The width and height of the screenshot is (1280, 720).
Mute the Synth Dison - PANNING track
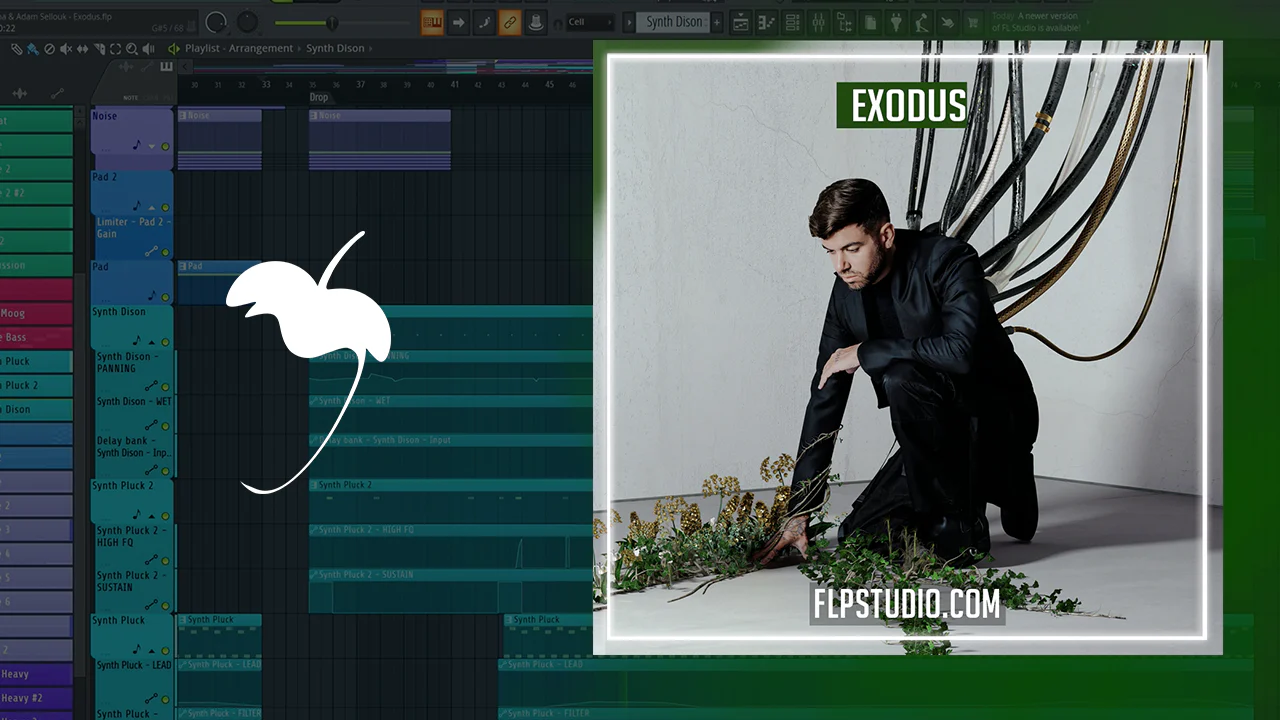point(165,387)
